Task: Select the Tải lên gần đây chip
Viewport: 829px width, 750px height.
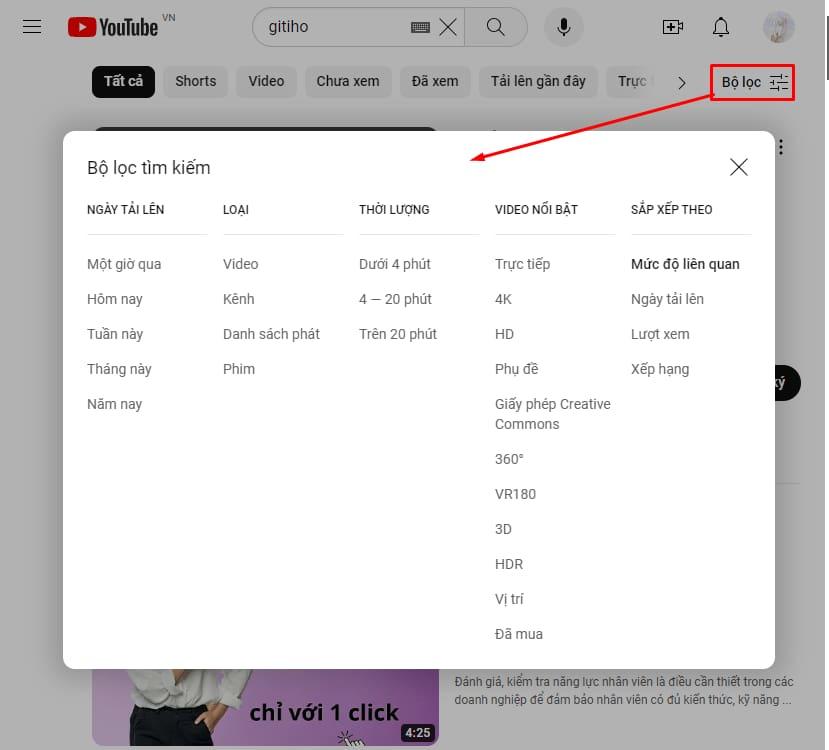Action: [x=538, y=81]
